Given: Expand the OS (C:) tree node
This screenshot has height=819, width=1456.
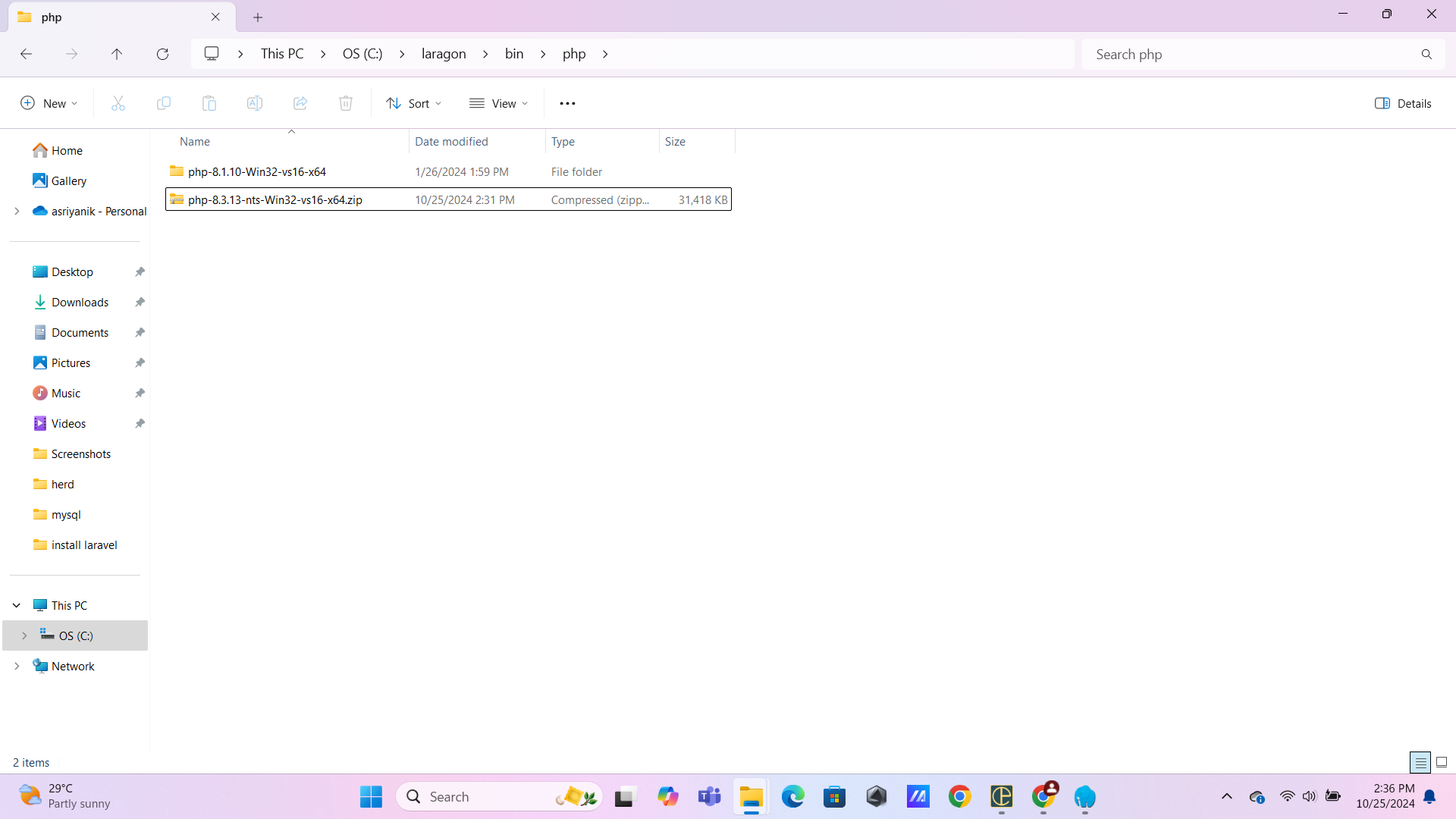Looking at the screenshot, I should pos(24,635).
